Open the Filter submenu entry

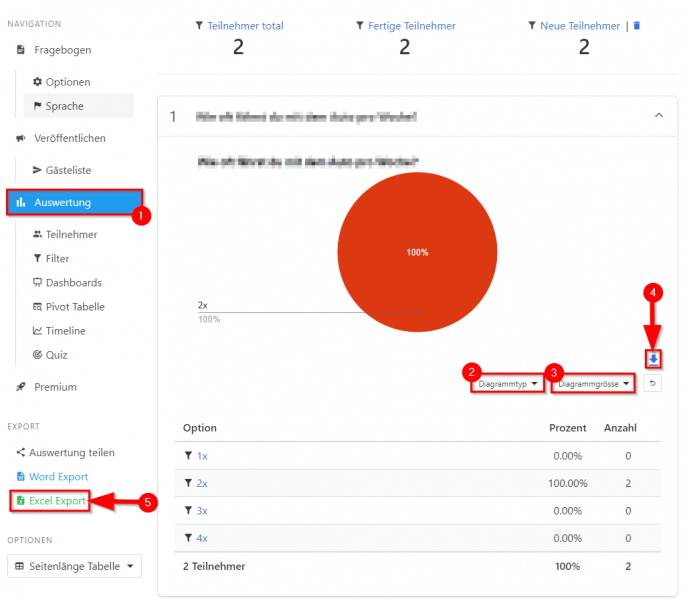click(51, 258)
